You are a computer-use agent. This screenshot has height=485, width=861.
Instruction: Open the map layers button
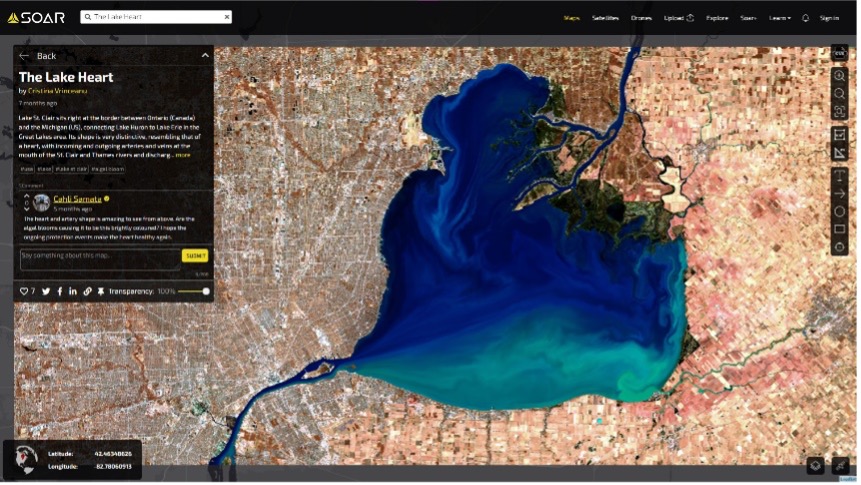(816, 465)
